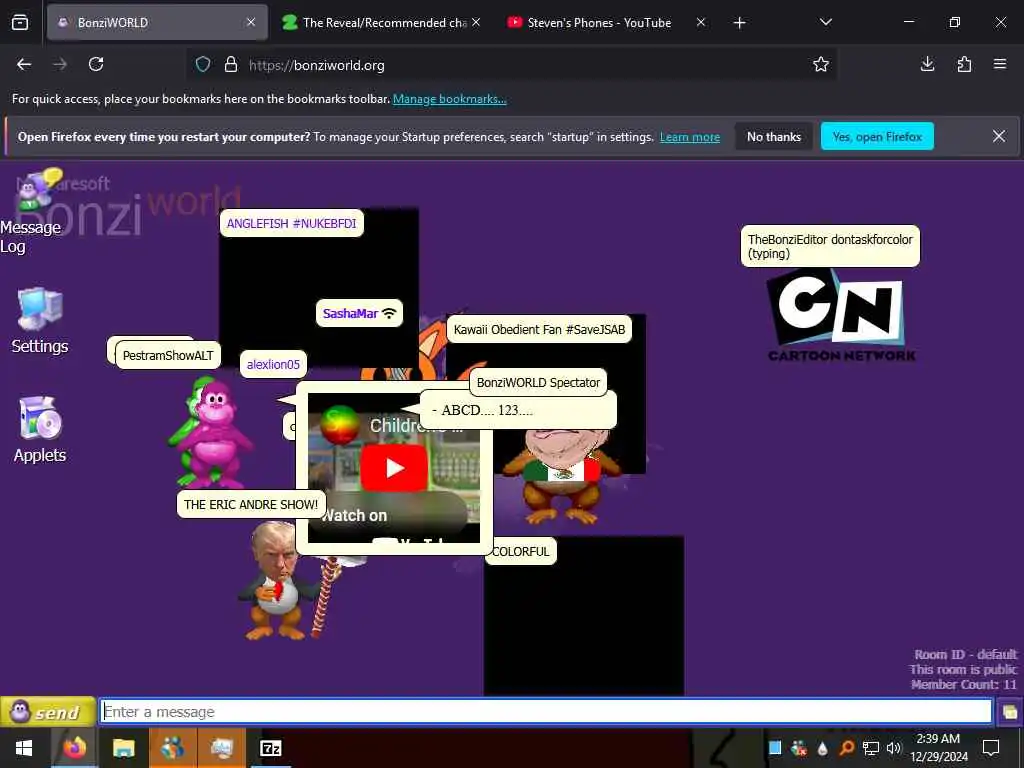
Task: Click Yes, open Firefox button
Action: [x=877, y=136]
